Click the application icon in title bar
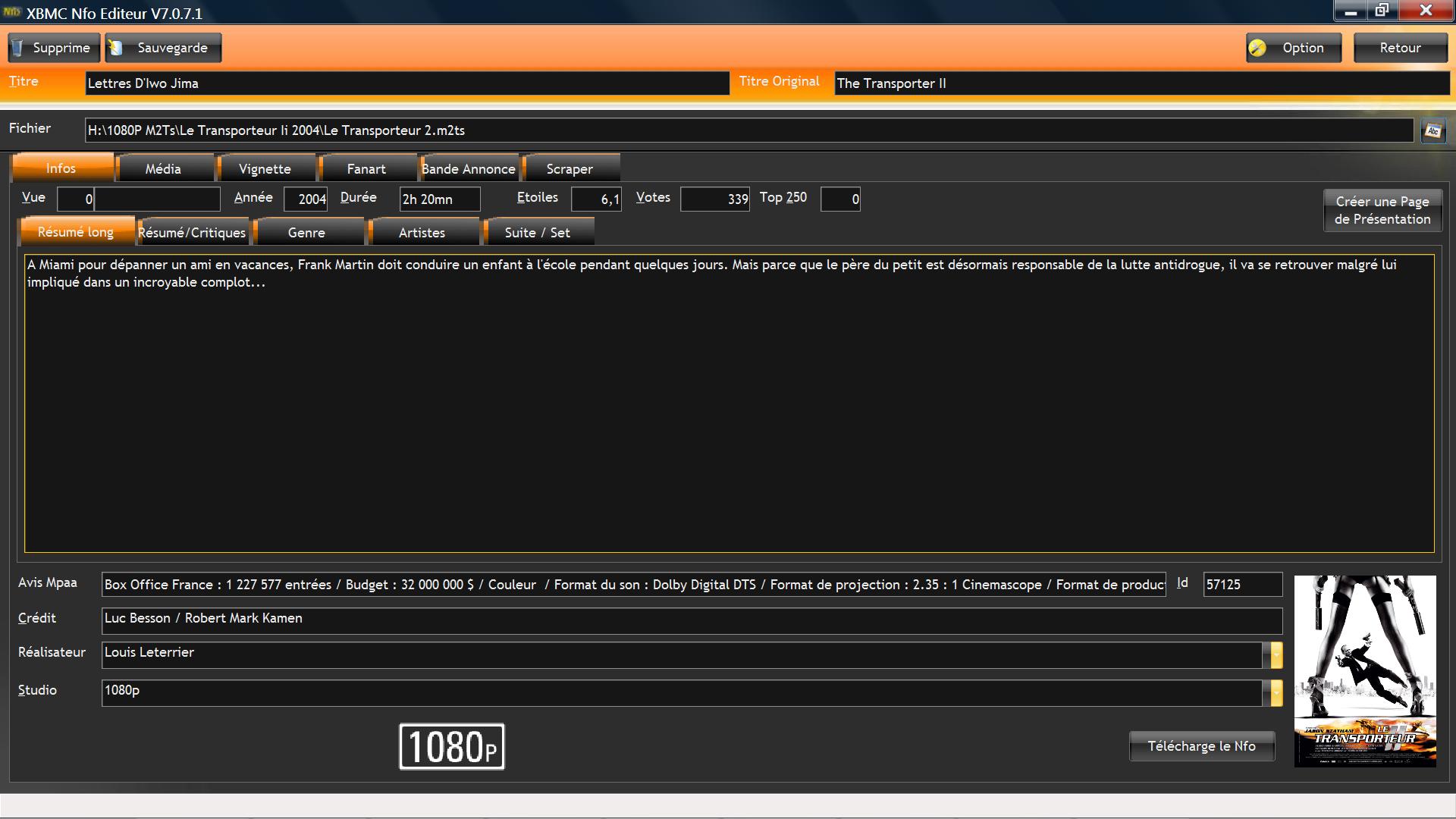Viewport: 1456px width, 819px height. click(x=11, y=12)
